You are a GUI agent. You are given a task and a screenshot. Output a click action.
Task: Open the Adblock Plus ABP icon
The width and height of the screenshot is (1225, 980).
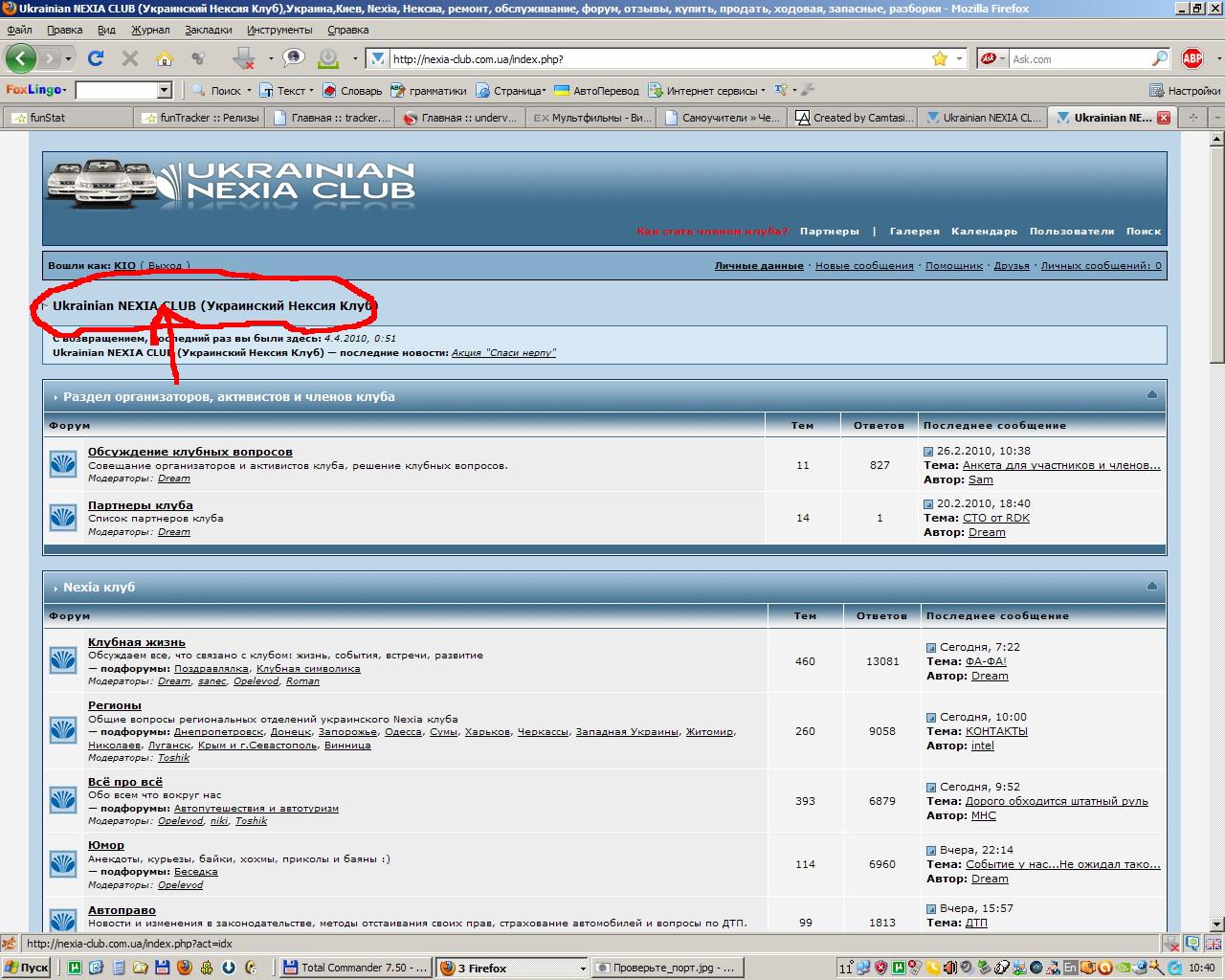click(x=1192, y=58)
